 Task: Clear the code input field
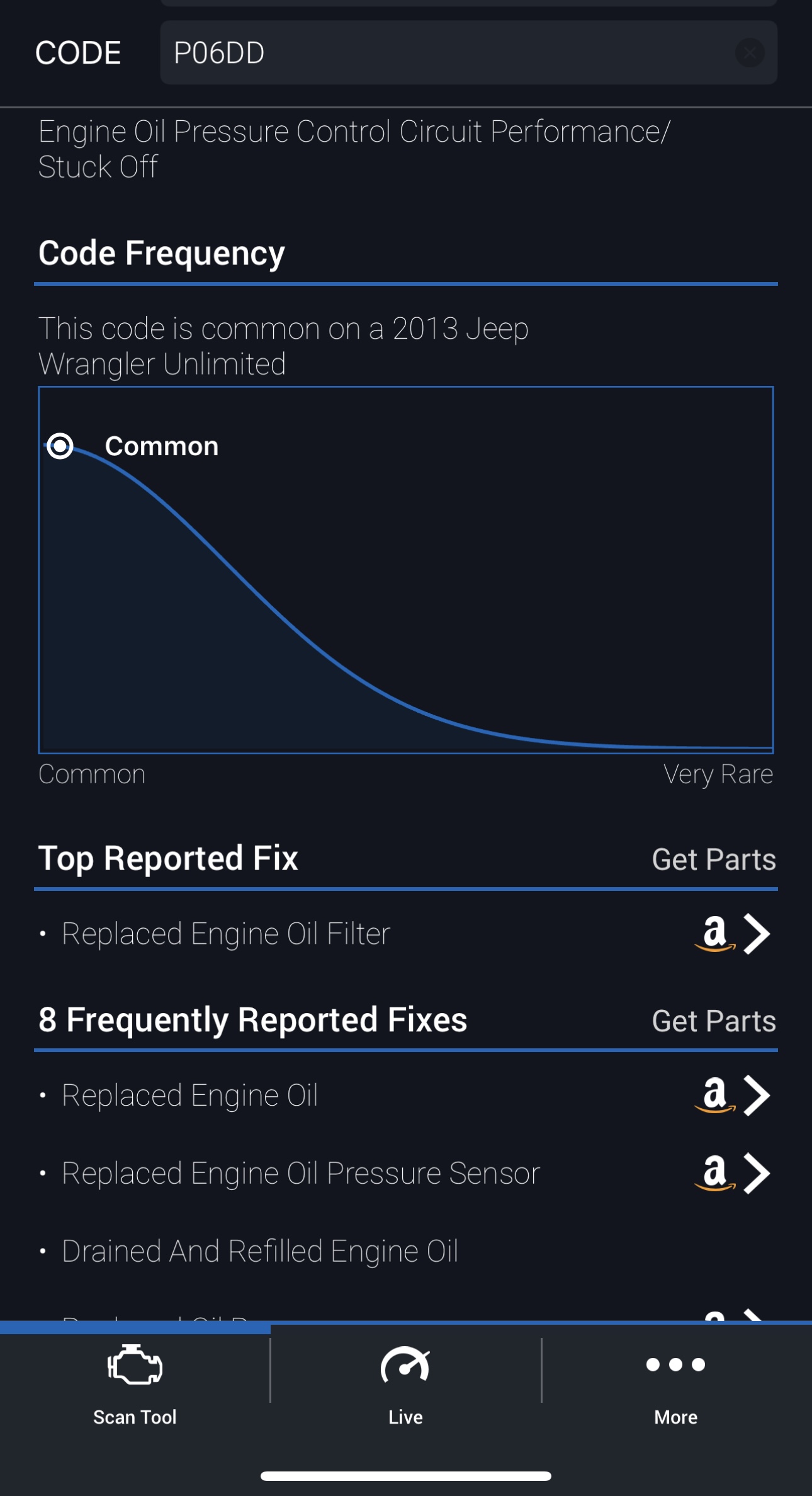tap(749, 53)
